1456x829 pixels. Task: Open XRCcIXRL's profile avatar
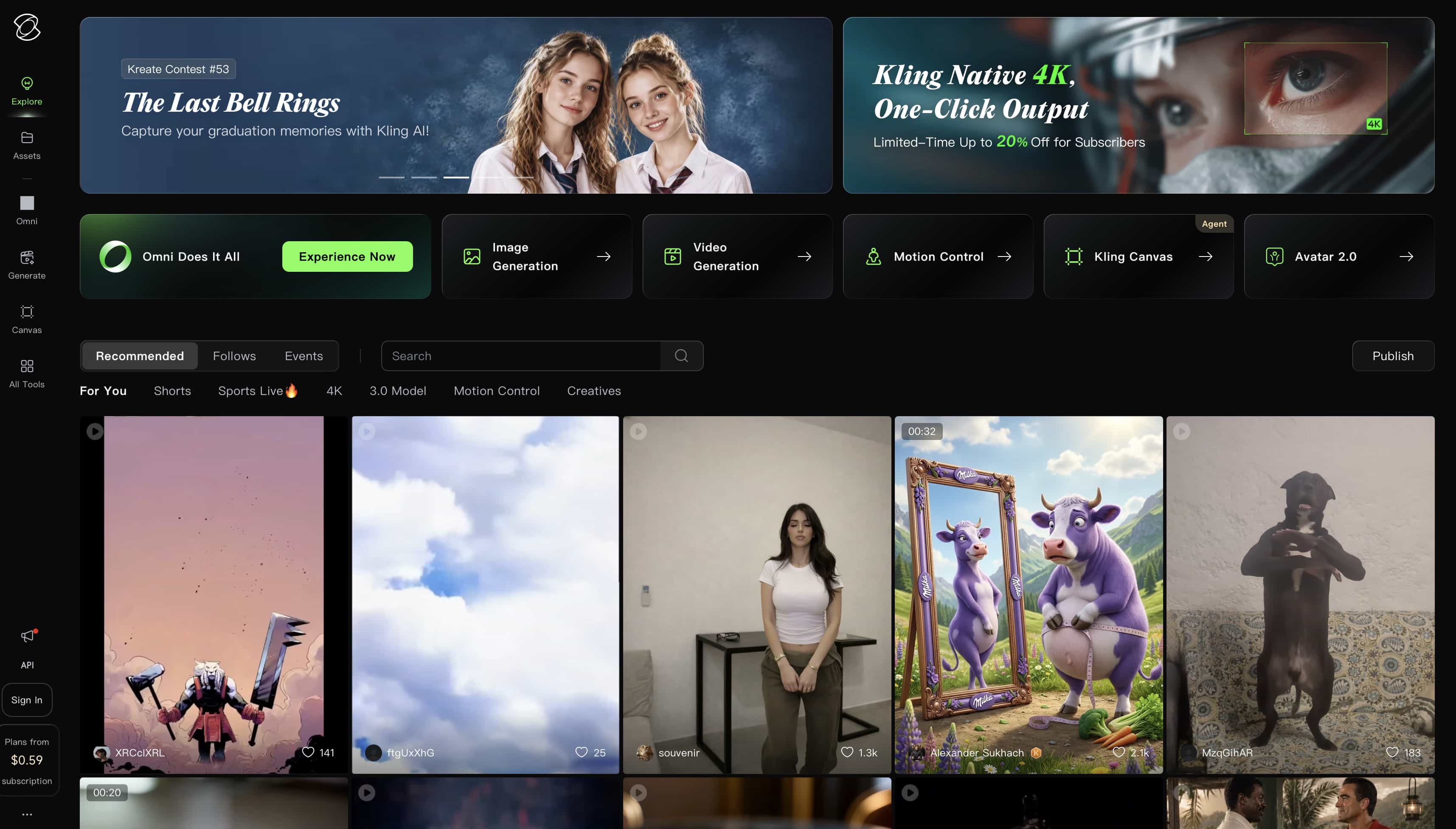tap(101, 753)
